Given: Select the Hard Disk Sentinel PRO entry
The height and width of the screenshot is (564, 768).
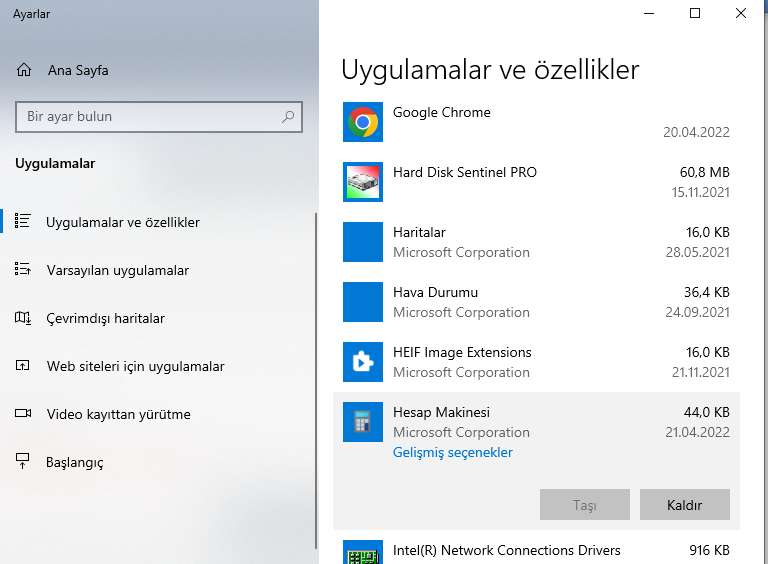Looking at the screenshot, I should pyautogui.click(x=536, y=182).
